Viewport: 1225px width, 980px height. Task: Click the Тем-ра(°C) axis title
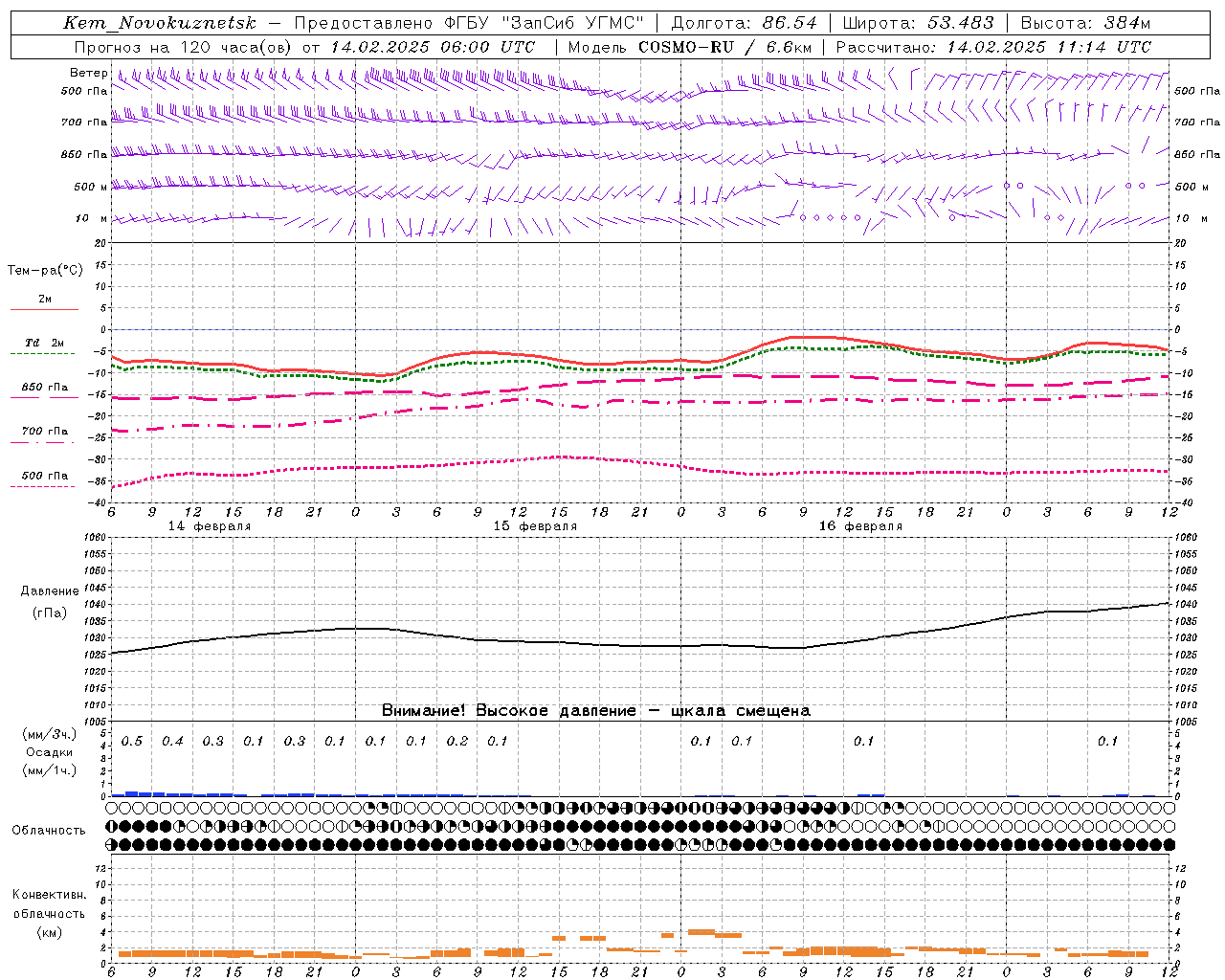[x=45, y=271]
